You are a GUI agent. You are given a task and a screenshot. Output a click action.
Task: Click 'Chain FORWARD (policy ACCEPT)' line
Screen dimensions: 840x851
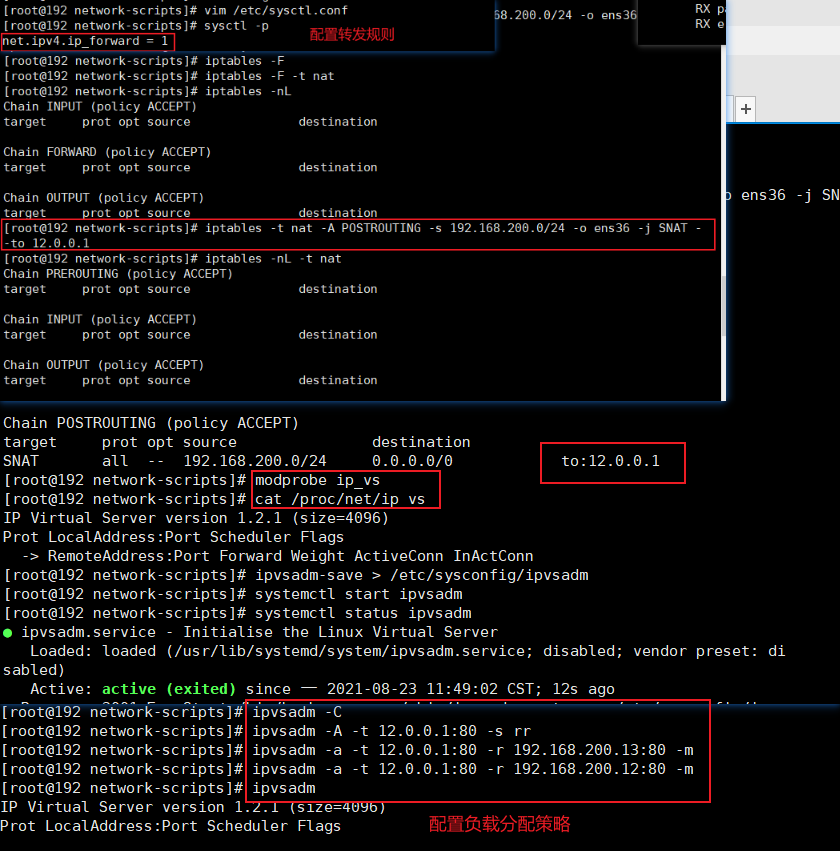107,152
